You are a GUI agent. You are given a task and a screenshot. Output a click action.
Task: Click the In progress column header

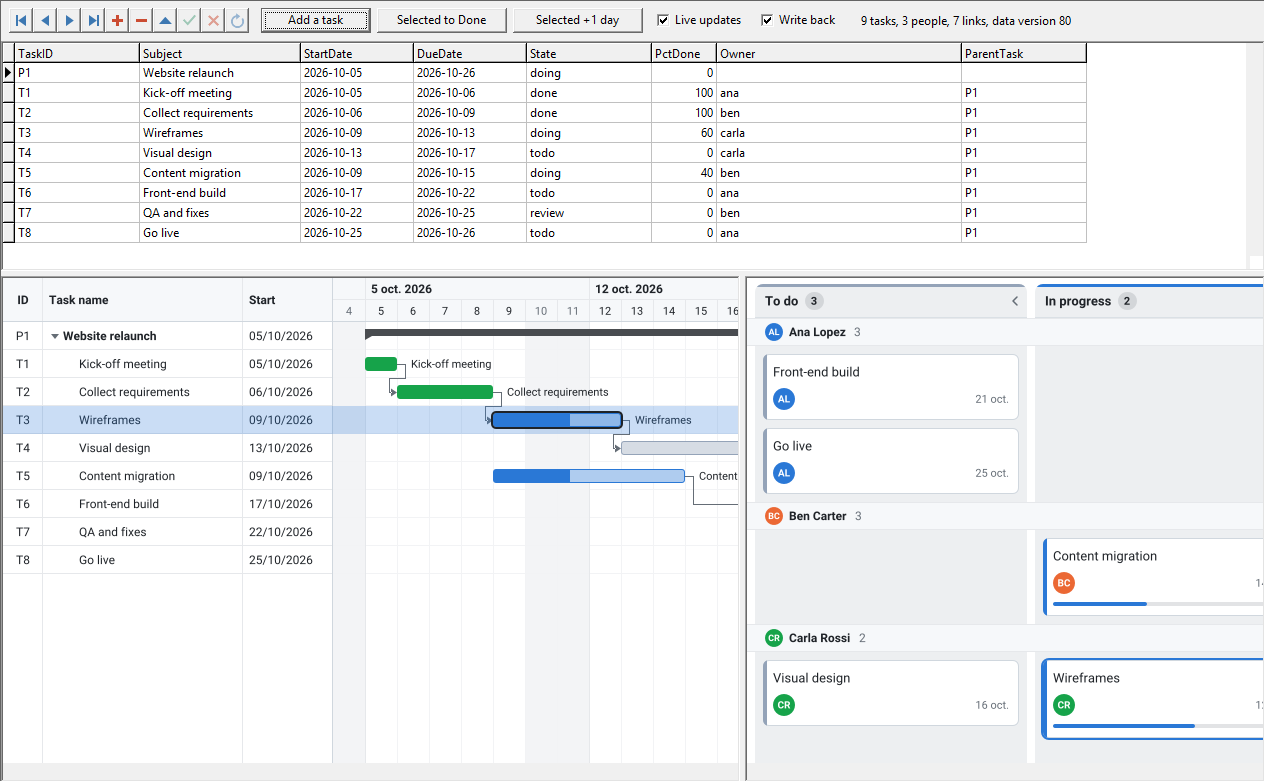point(1150,301)
